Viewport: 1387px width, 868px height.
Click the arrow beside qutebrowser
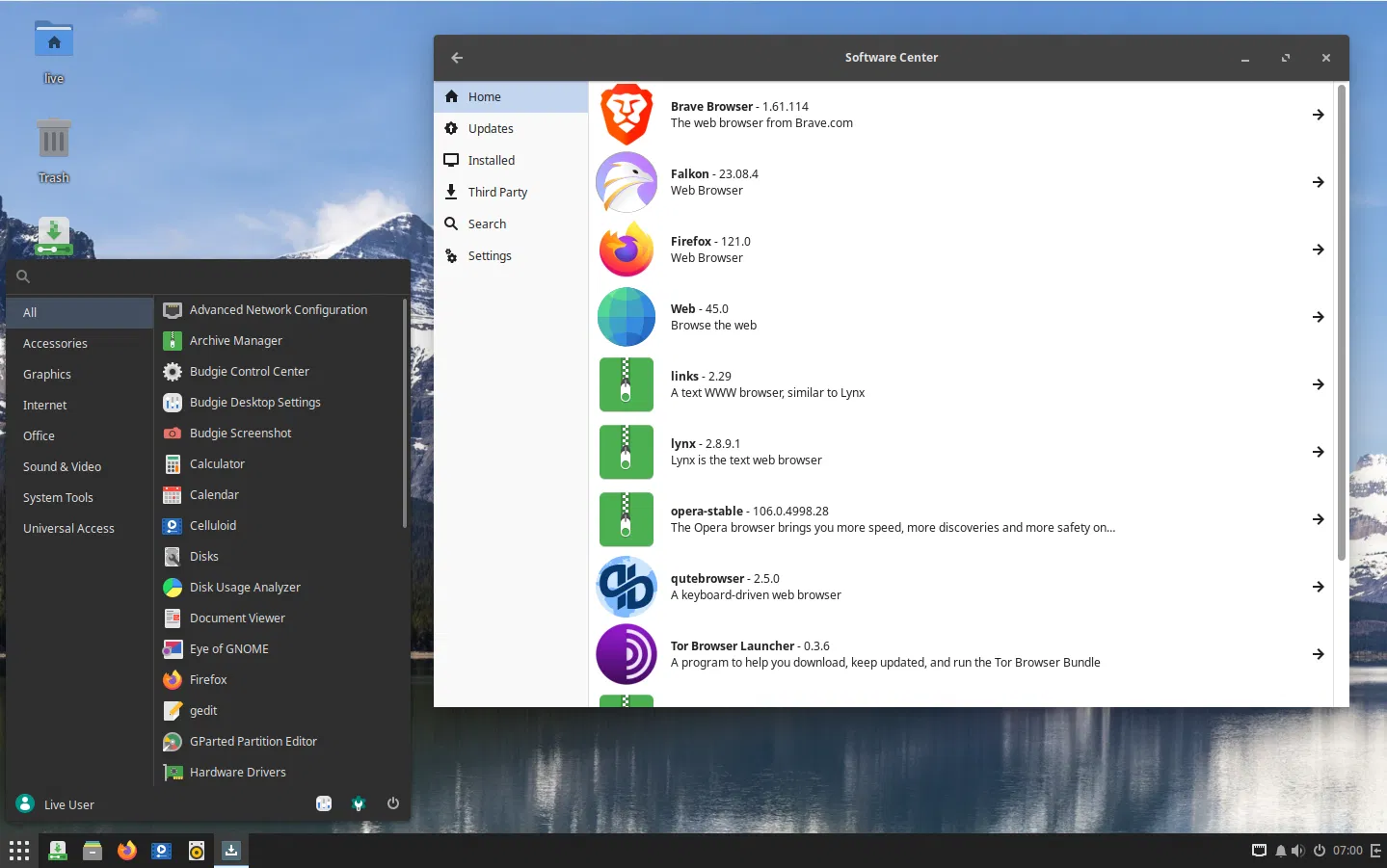click(x=1318, y=587)
